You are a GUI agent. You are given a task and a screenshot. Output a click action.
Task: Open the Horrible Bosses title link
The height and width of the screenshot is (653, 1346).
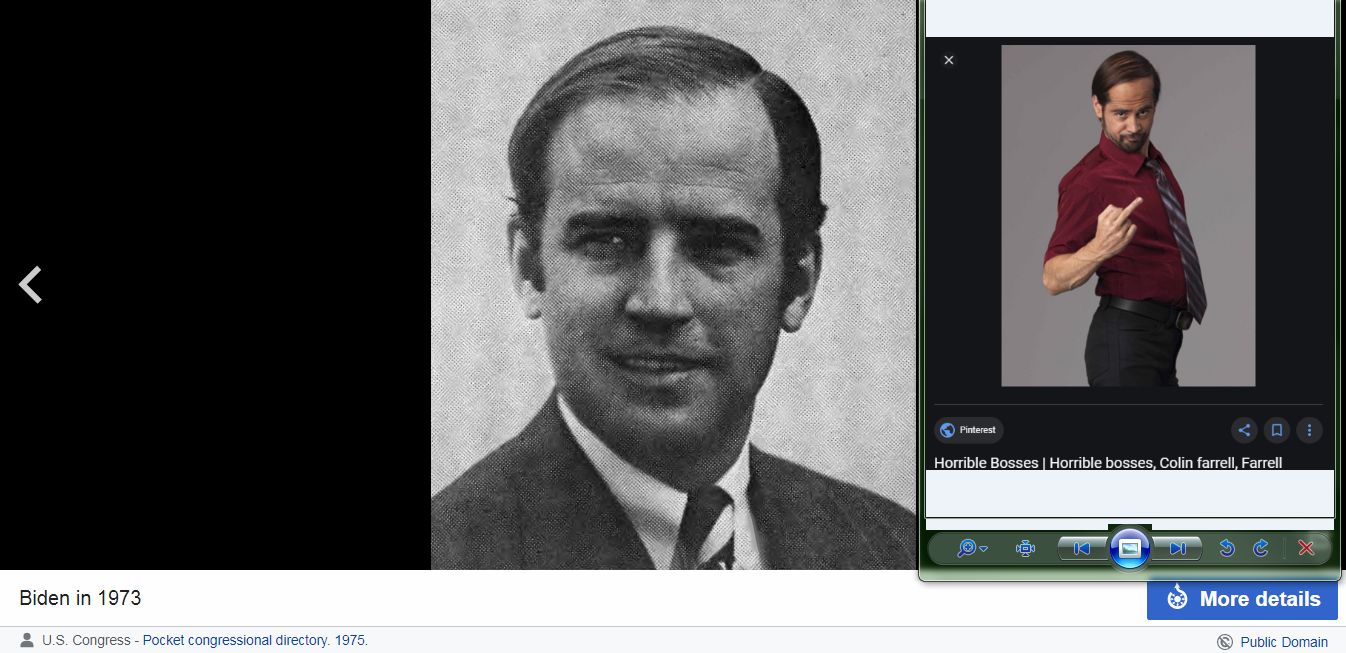1108,462
